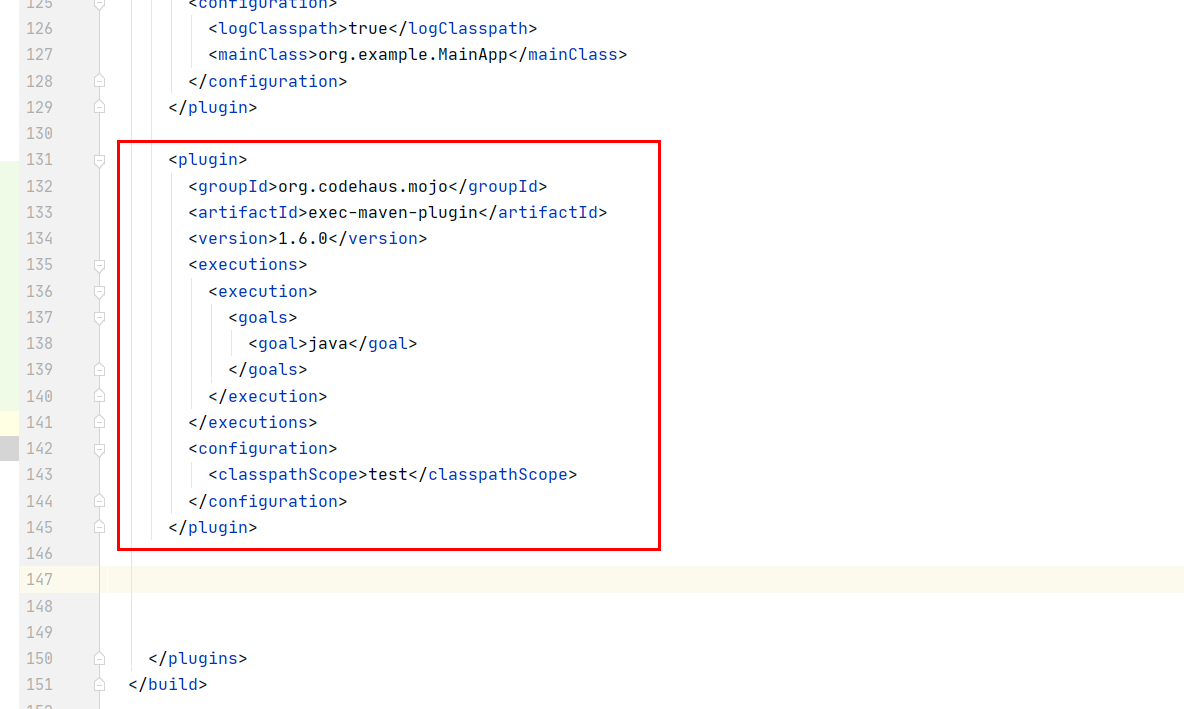Click the fold marker beside line 139
Screen dimensions: 1184x709
pos(98,369)
